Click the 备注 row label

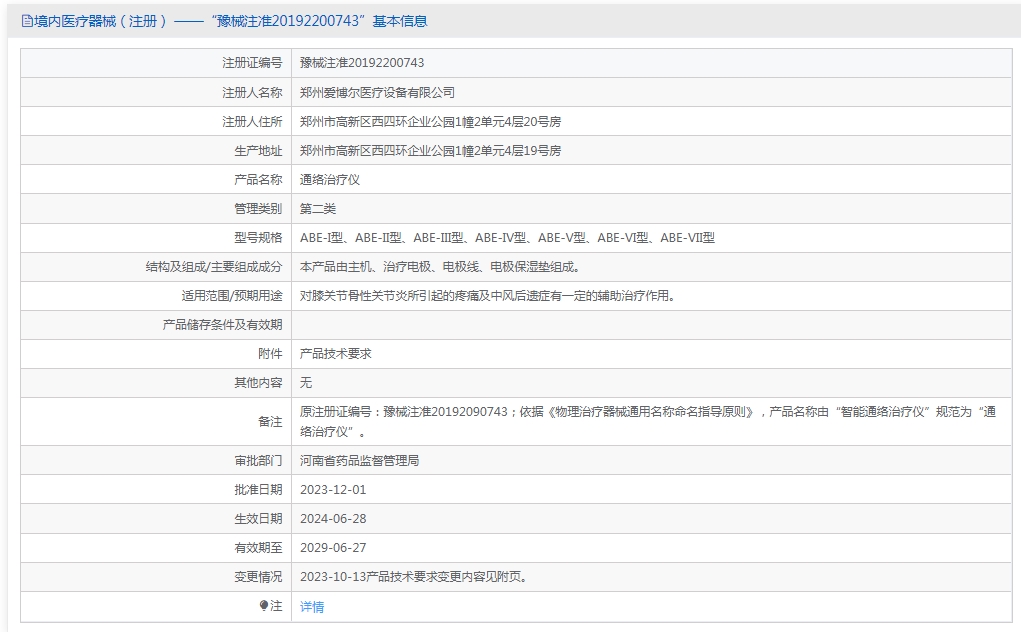(270, 422)
